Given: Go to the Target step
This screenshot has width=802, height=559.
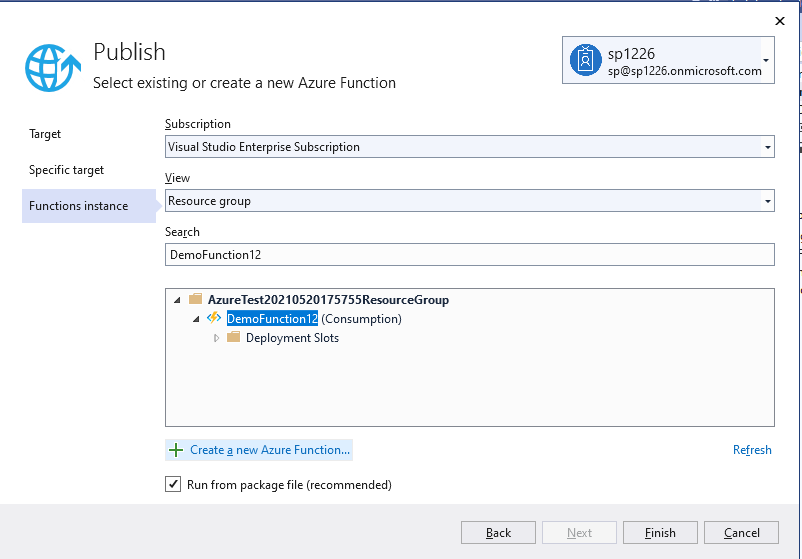Looking at the screenshot, I should [45, 134].
